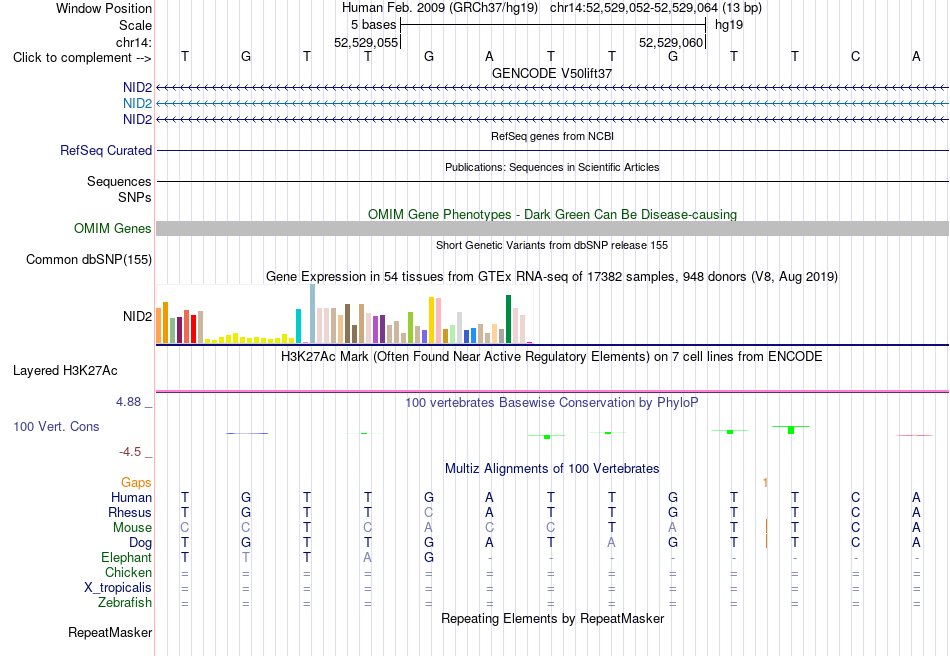The width and height of the screenshot is (950, 656).
Task: Click the 'RefSeq genes from NCBI' title
Action: pos(552,136)
